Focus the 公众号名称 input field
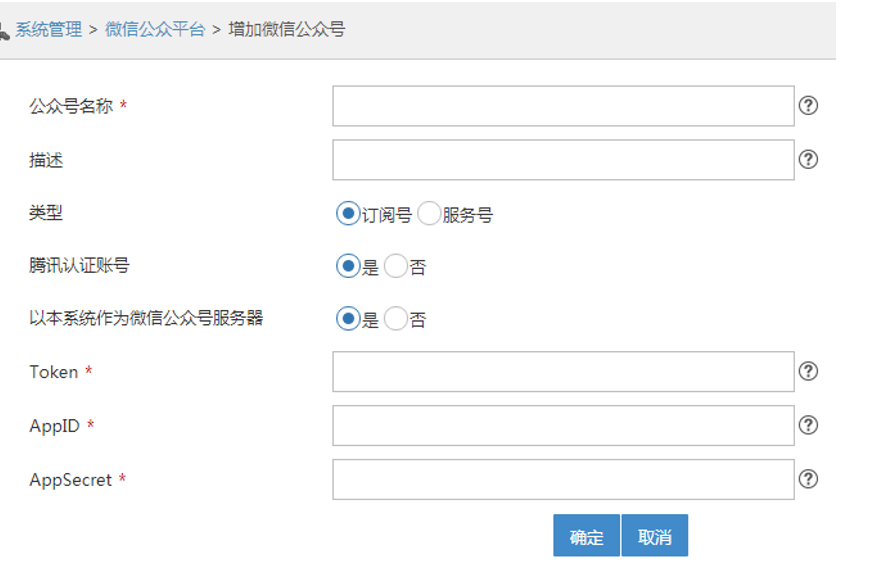Screen dimensions: 884x581 563,106
